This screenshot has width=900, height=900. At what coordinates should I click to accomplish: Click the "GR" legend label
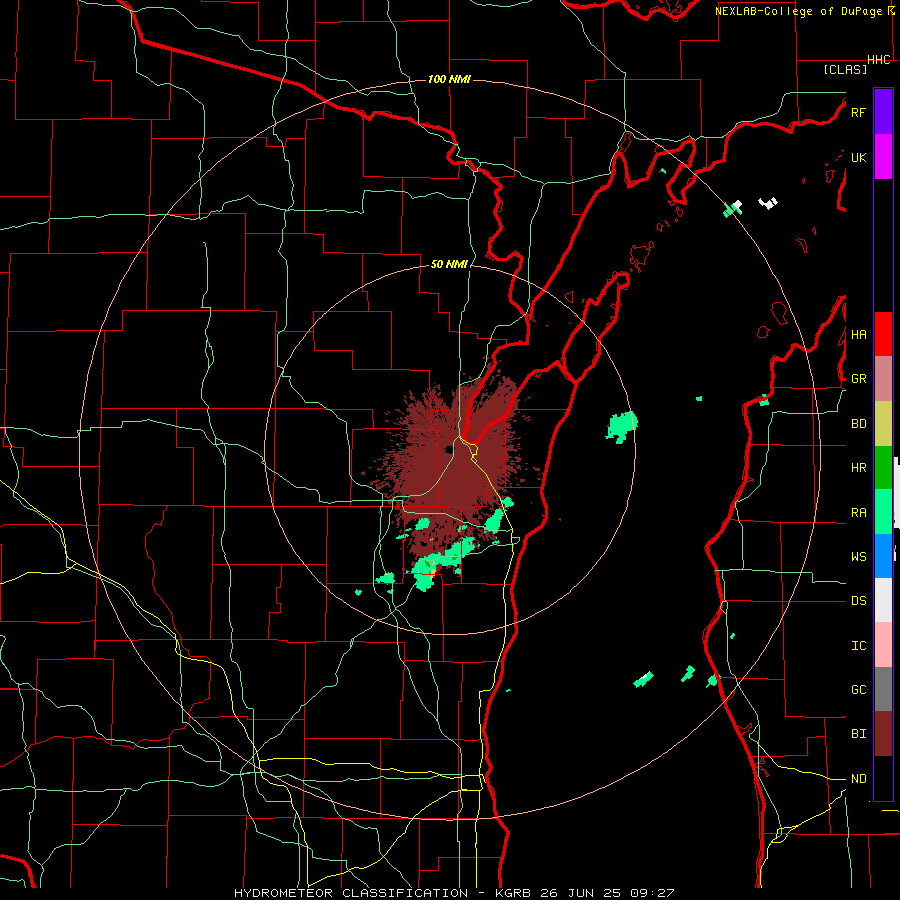(858, 379)
